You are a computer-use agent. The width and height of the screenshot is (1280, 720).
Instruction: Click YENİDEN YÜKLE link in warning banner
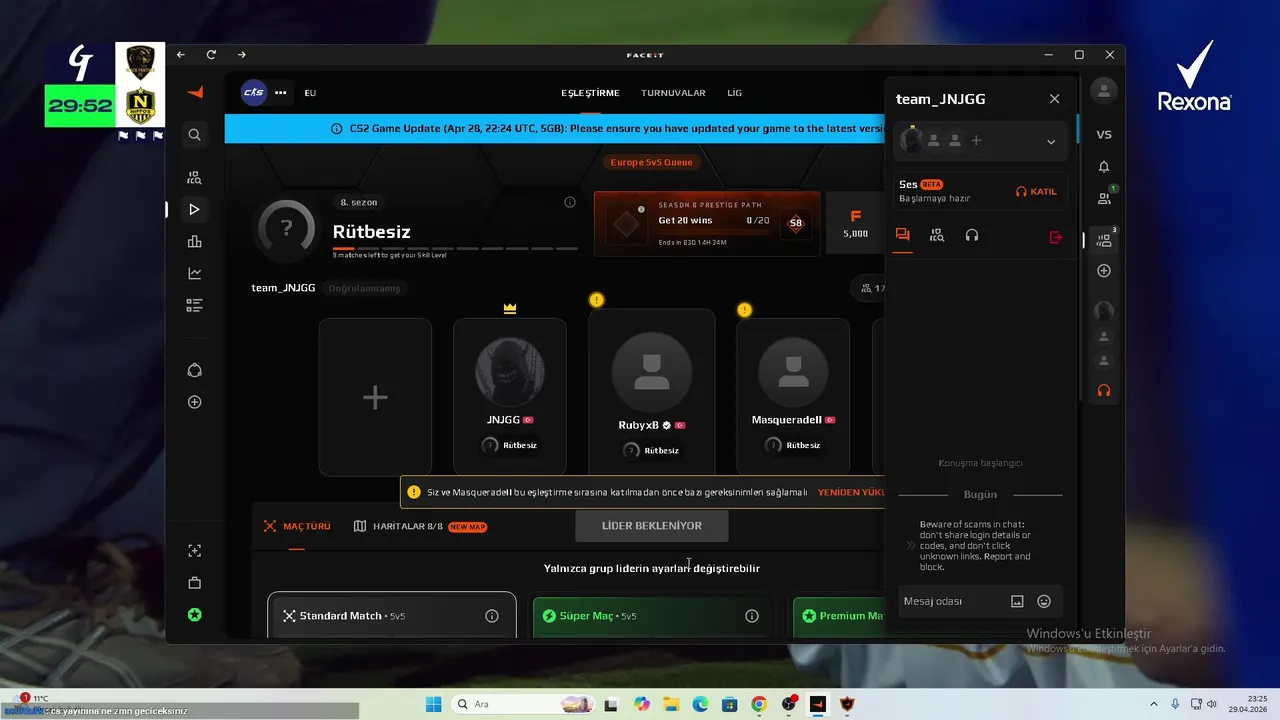pyautogui.click(x=851, y=492)
